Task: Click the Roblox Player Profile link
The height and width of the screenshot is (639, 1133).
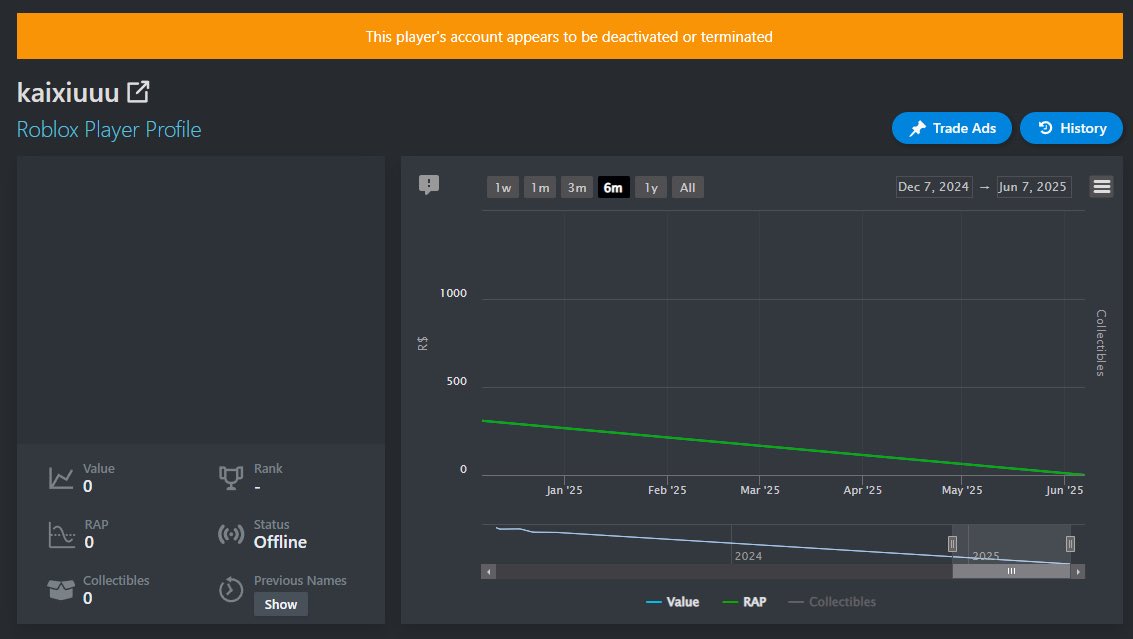Action: pyautogui.click(x=109, y=129)
